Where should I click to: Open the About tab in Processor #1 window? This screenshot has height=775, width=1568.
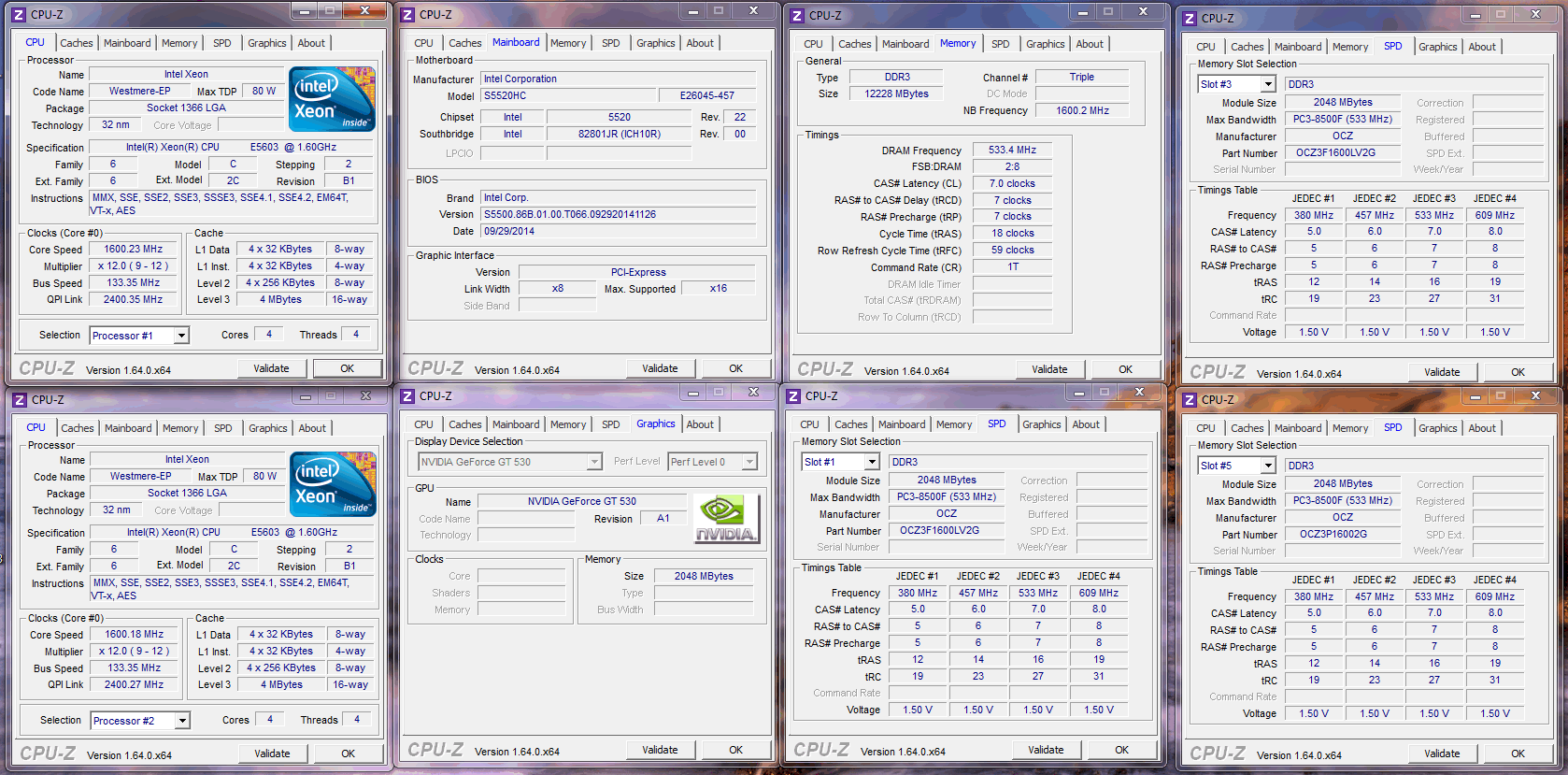click(x=311, y=43)
